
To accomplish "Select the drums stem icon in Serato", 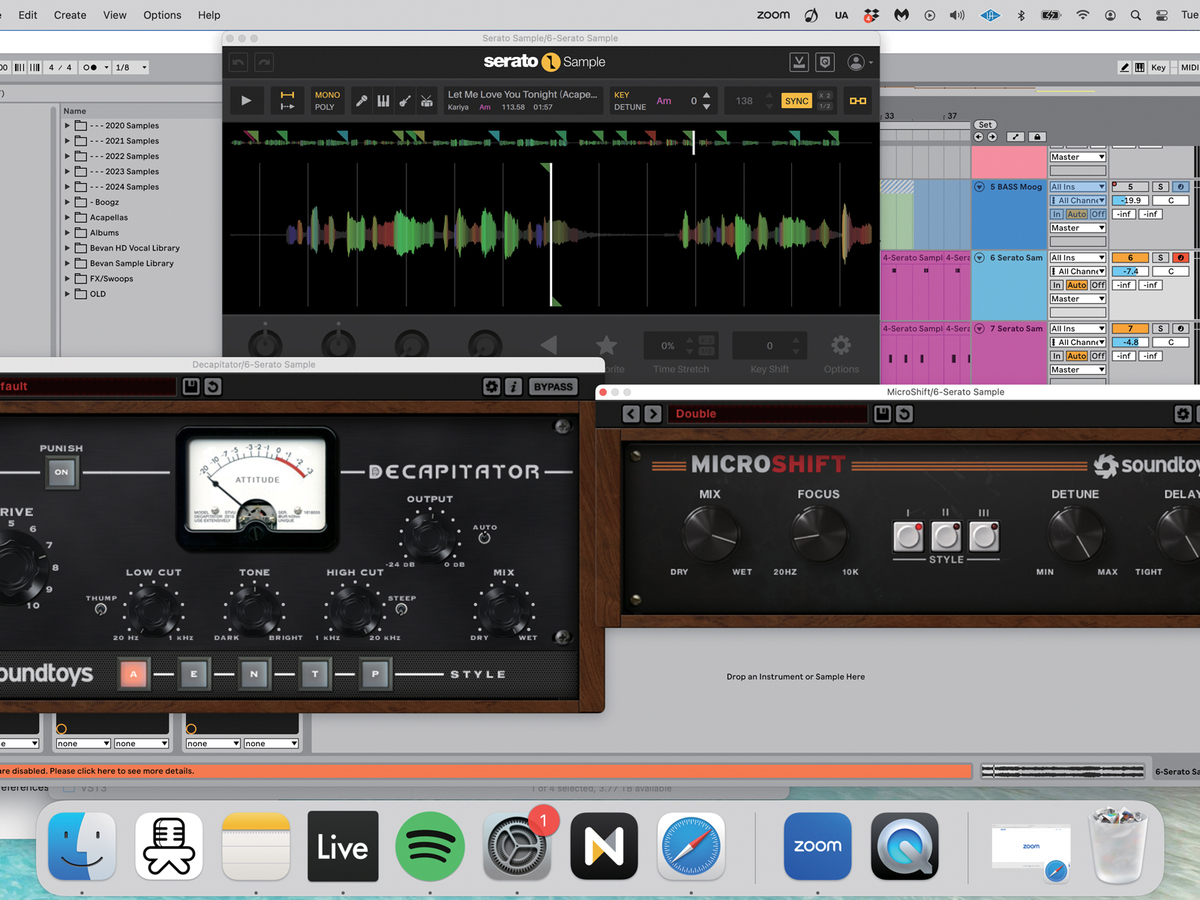I will pyautogui.click(x=427, y=101).
